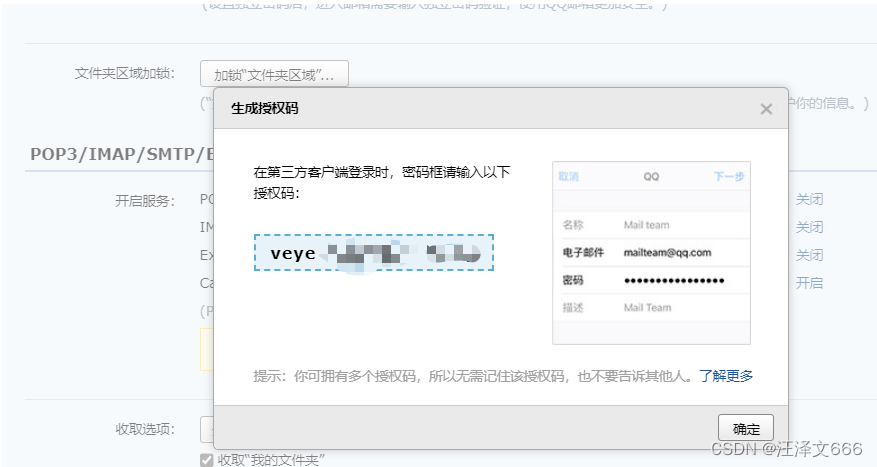877x467 pixels.
Task: Click the 提示 hint text about authorization codes
Action: [475, 376]
